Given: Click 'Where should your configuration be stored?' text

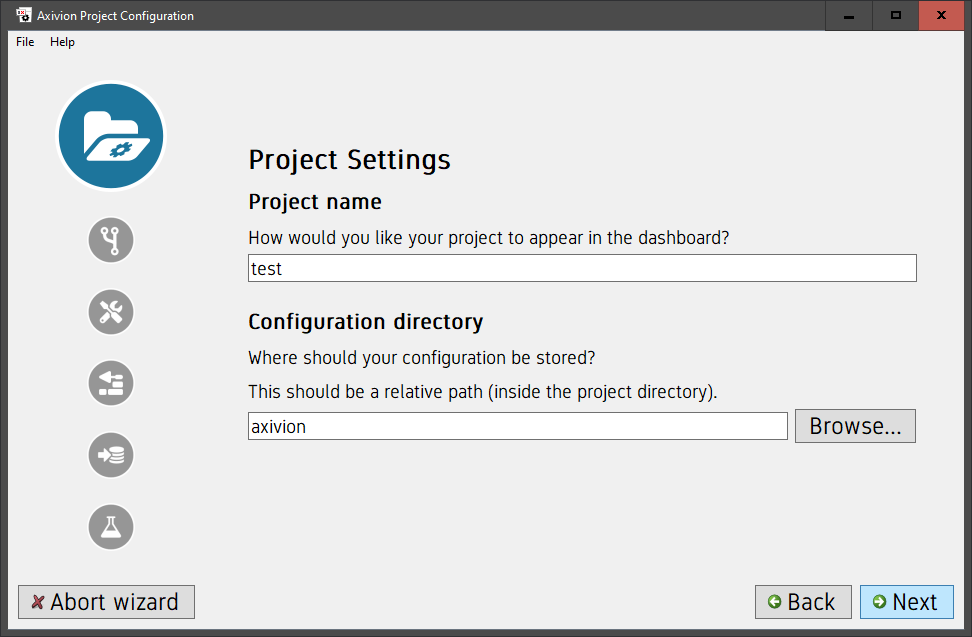Looking at the screenshot, I should point(422,358).
